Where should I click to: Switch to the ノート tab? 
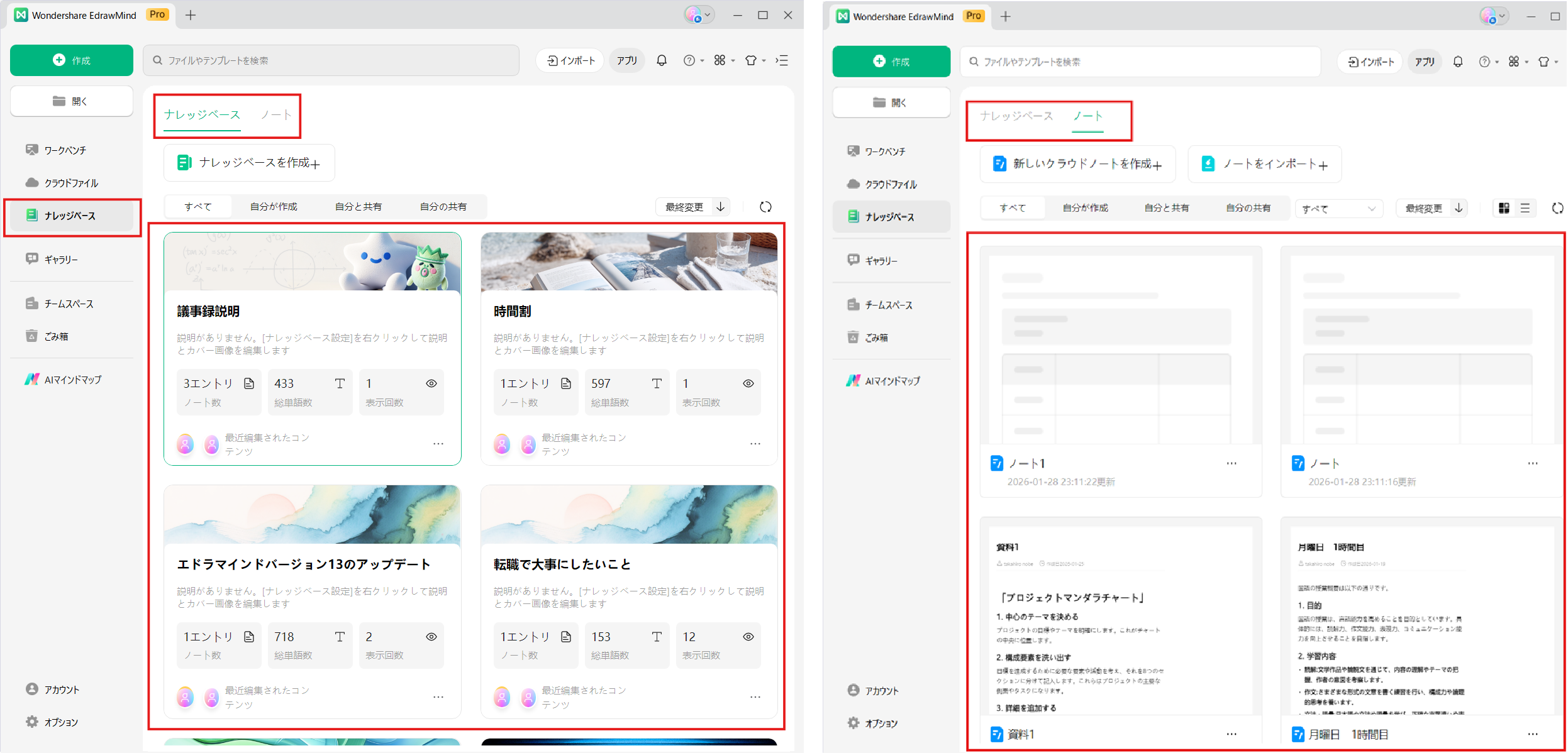(x=276, y=114)
